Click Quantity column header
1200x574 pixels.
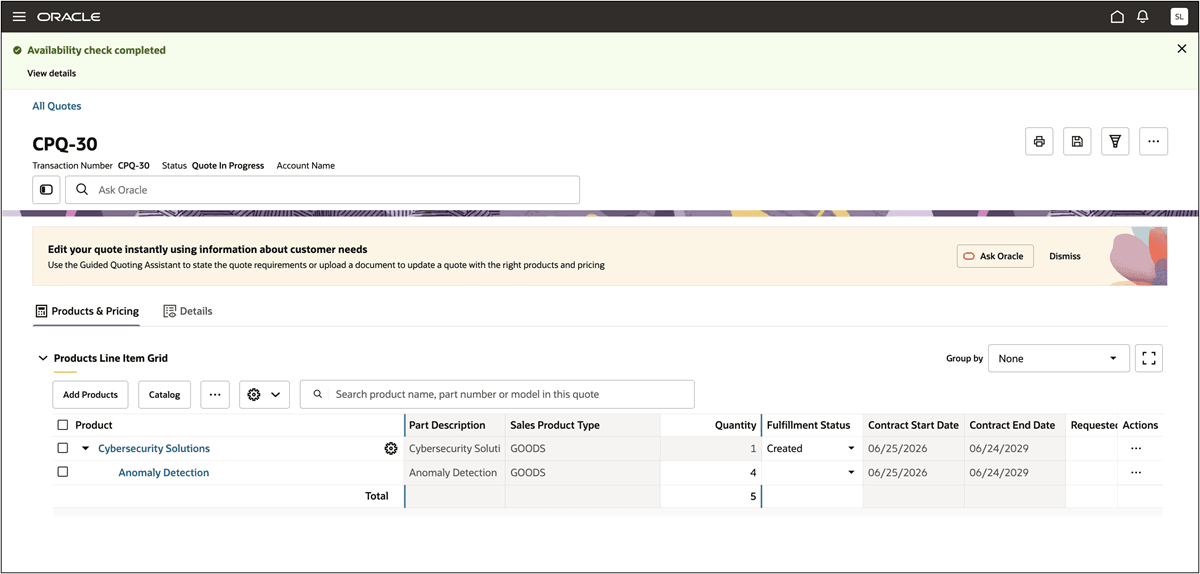(x=735, y=425)
